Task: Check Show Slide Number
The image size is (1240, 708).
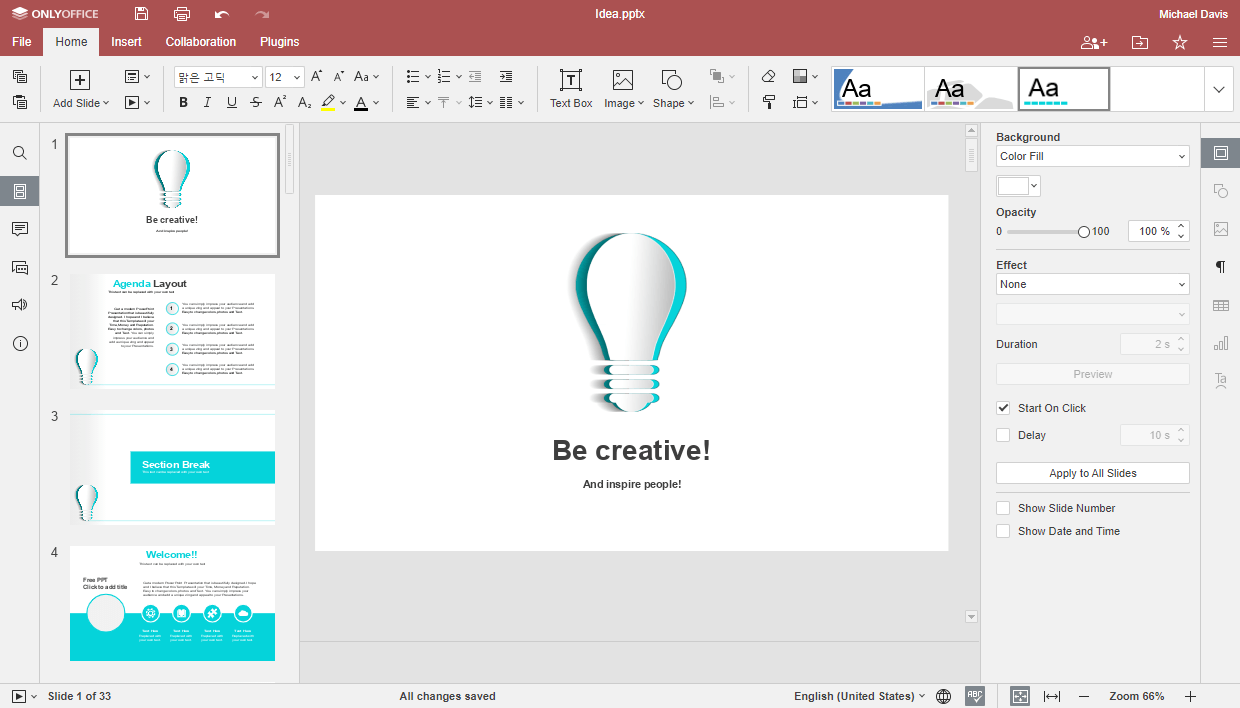Action: (1003, 508)
